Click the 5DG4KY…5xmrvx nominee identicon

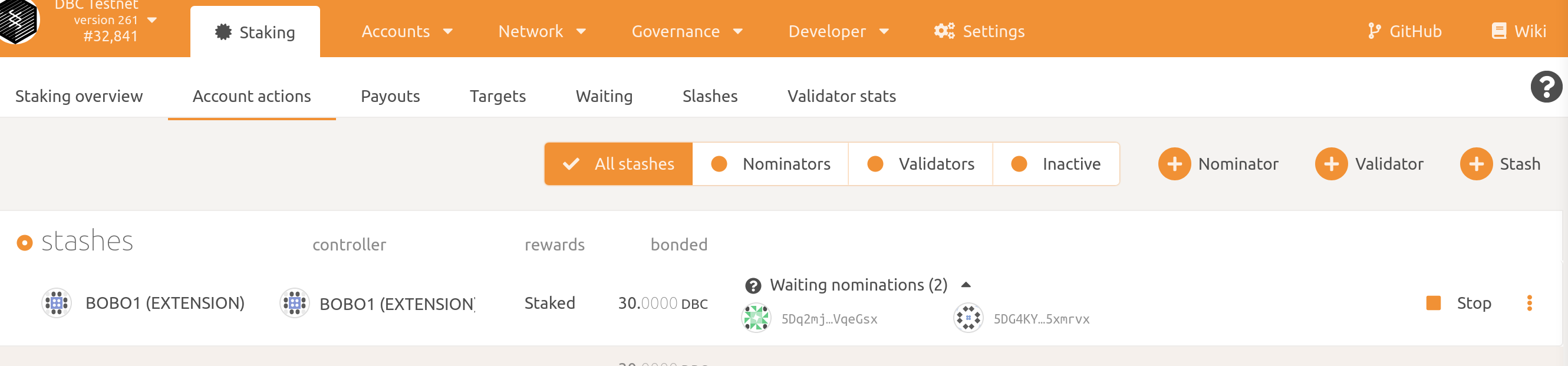point(968,318)
